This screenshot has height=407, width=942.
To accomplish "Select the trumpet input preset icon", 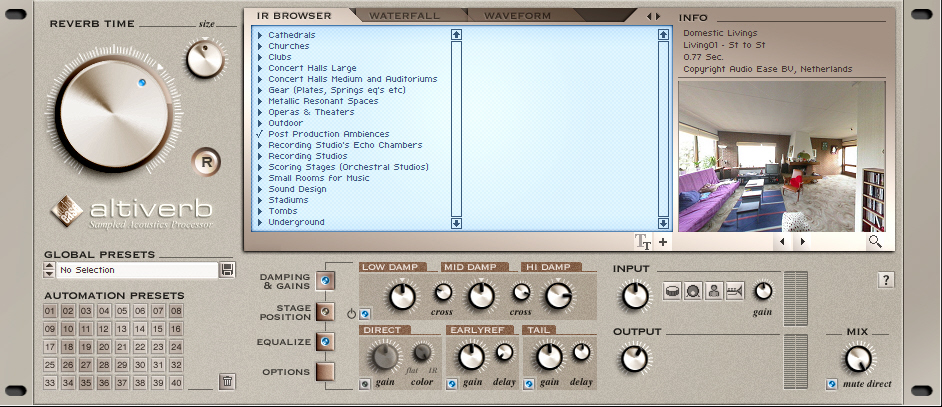I will [735, 291].
